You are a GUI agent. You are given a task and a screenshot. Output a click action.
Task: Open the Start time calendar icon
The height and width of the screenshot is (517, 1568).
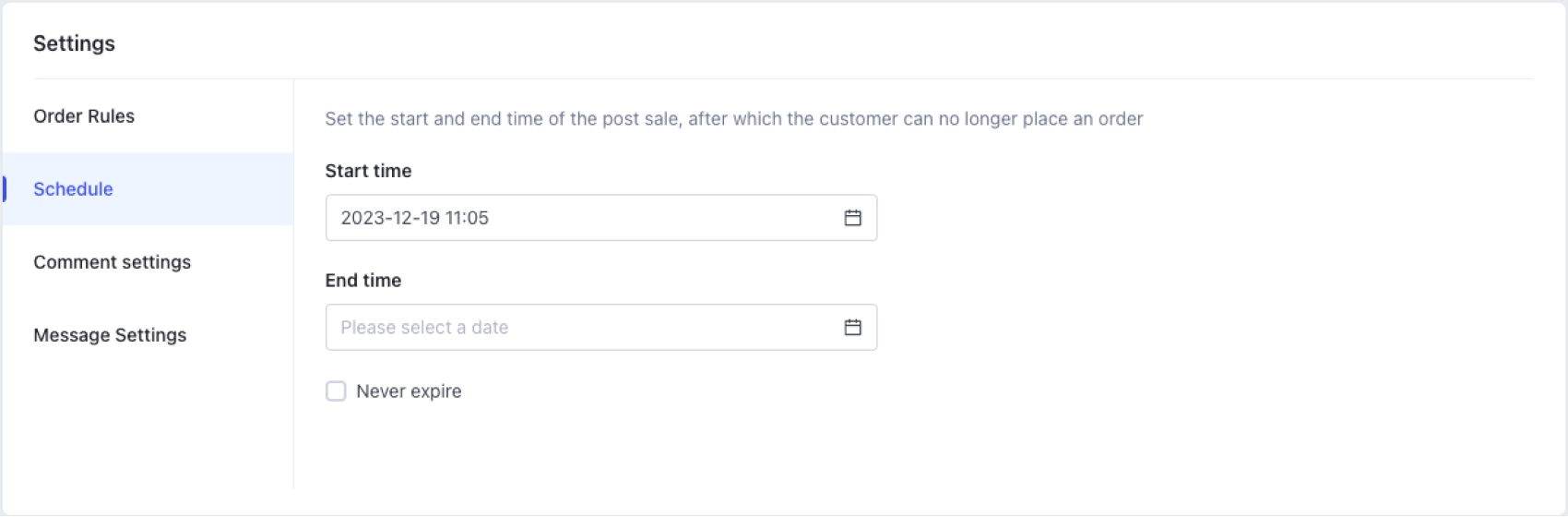[x=852, y=218]
